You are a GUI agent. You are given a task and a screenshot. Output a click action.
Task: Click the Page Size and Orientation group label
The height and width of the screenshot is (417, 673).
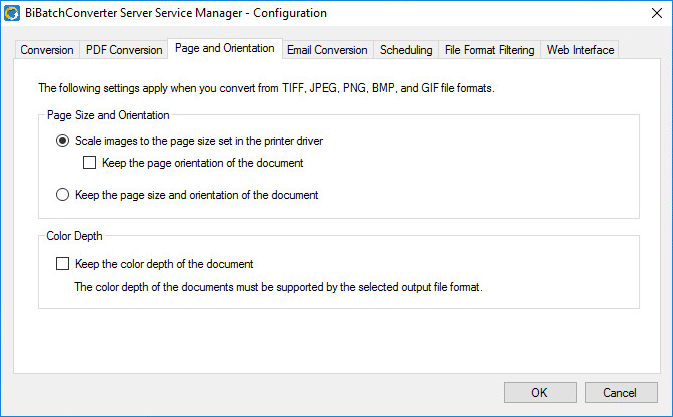click(108, 115)
